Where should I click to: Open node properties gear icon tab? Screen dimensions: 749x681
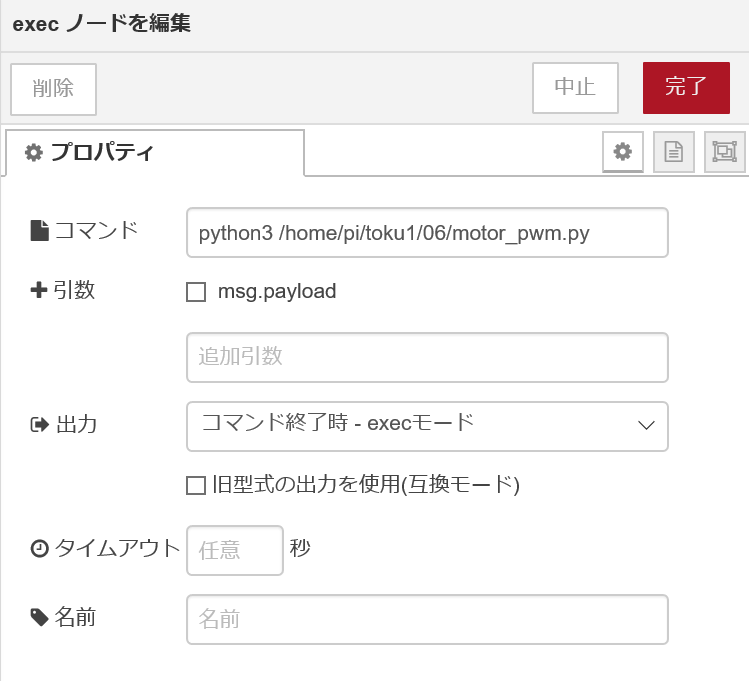pyautogui.click(x=622, y=152)
